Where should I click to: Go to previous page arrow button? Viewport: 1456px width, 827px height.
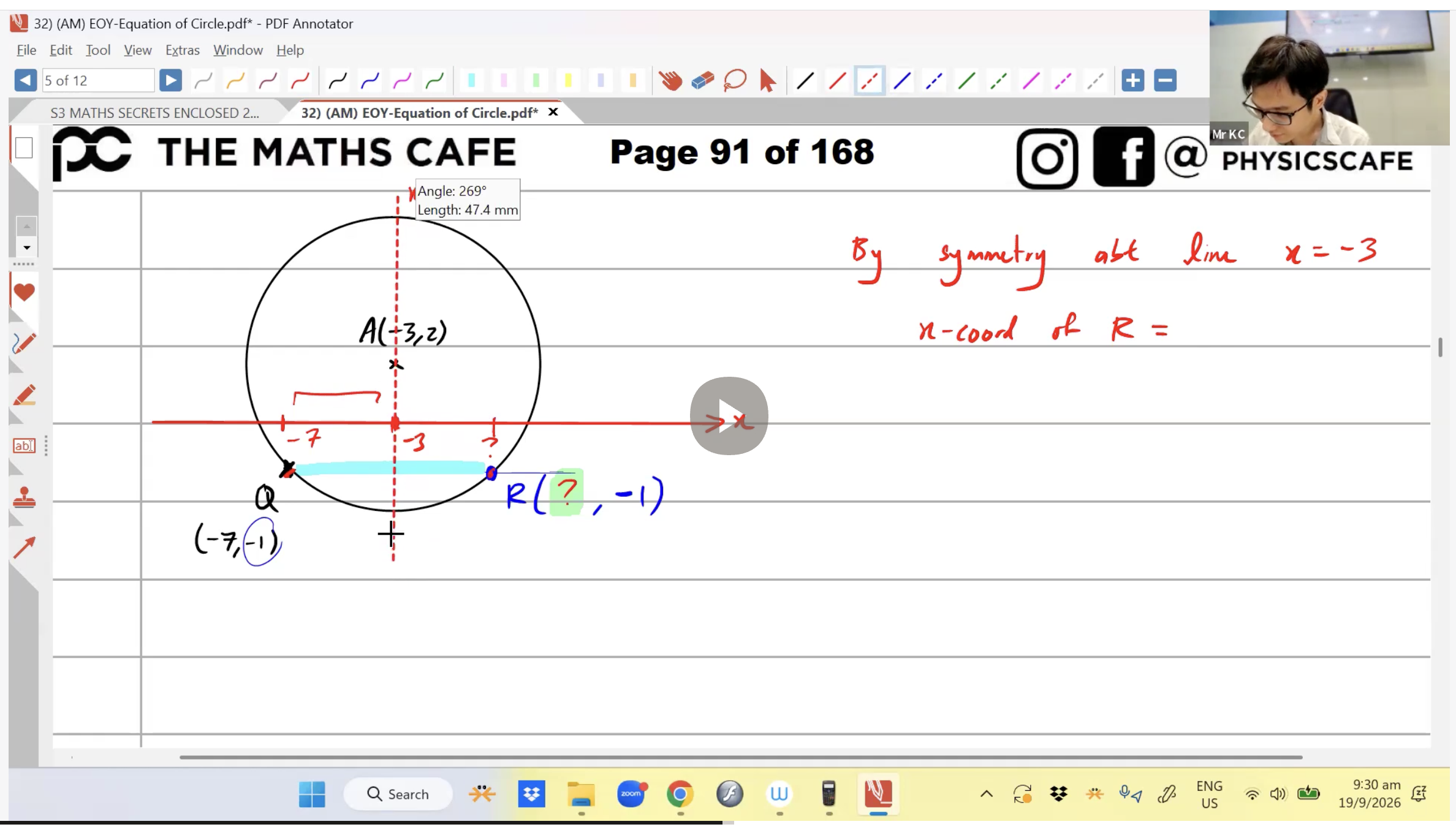tap(25, 80)
